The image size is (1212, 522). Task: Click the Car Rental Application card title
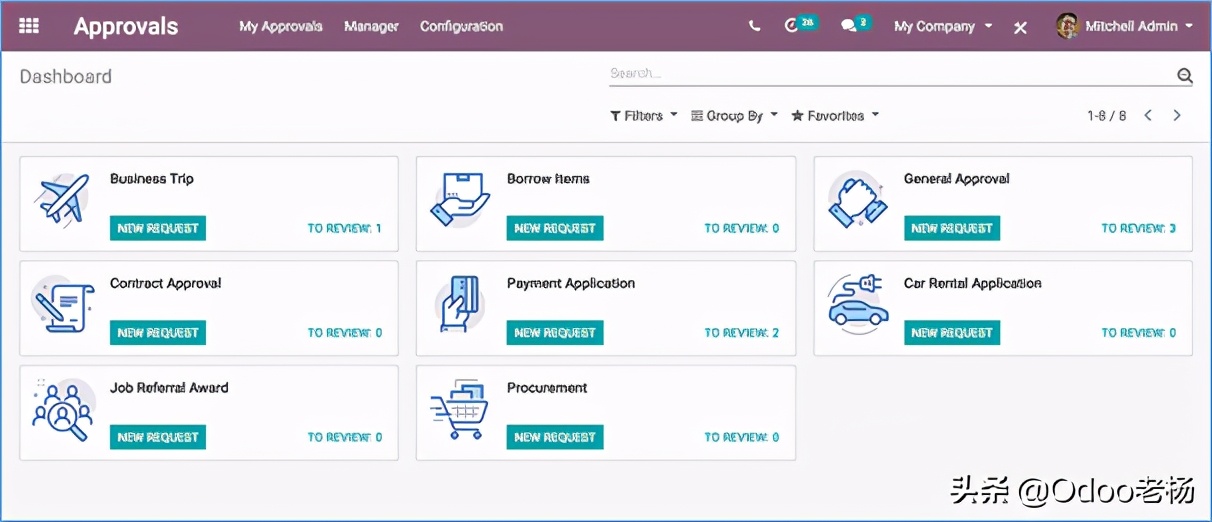[x=973, y=284]
